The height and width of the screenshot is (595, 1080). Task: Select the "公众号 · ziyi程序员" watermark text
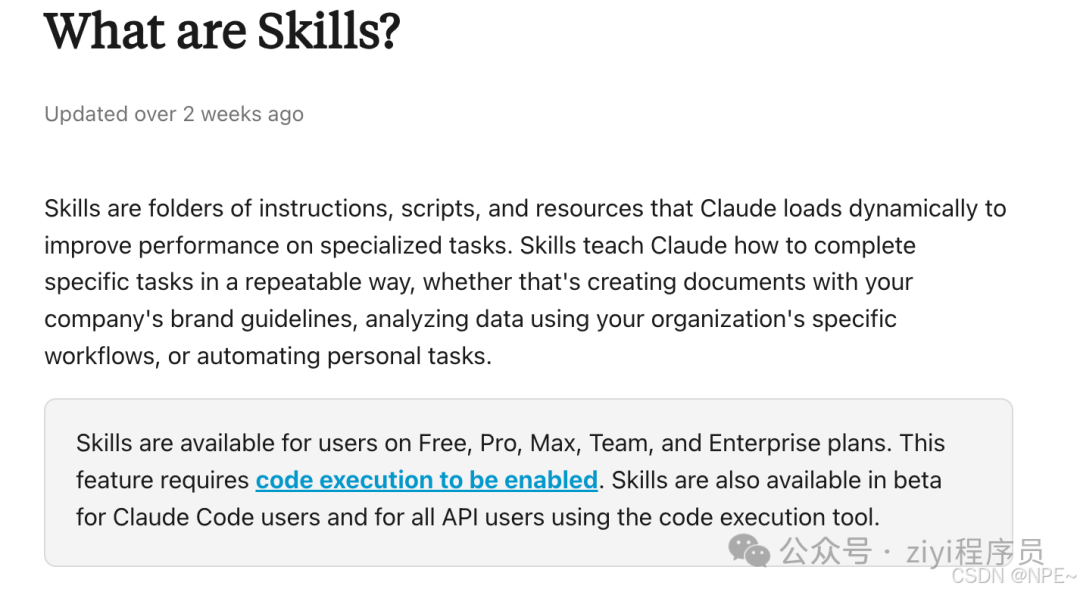coord(911,551)
